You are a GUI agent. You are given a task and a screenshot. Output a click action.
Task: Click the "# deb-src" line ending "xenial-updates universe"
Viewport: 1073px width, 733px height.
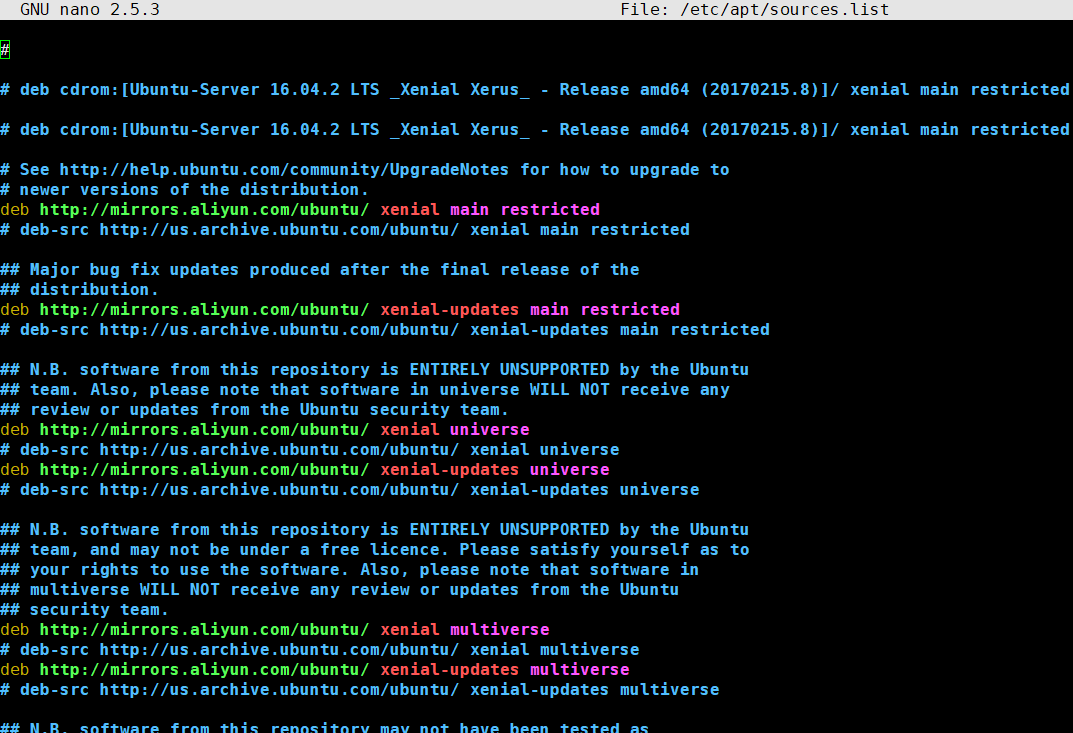coord(350,490)
